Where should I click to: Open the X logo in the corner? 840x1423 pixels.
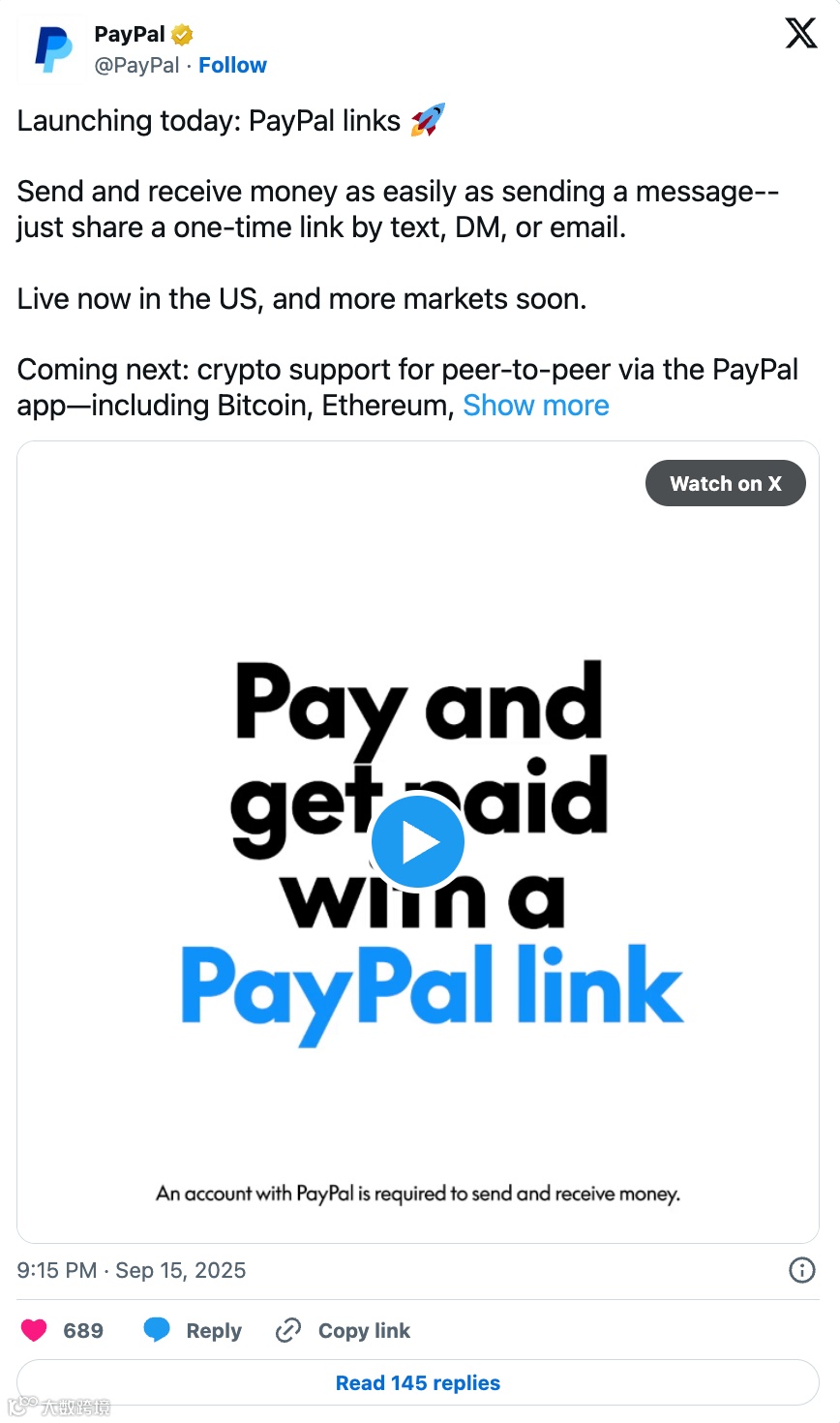point(800,33)
